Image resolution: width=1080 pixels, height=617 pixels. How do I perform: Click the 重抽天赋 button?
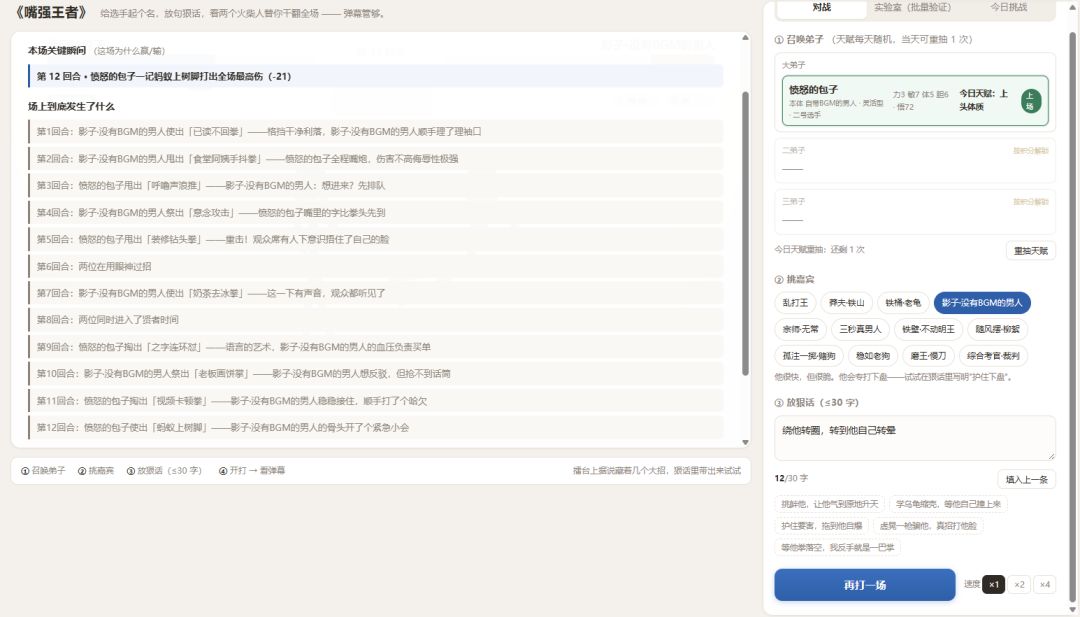coord(1030,251)
